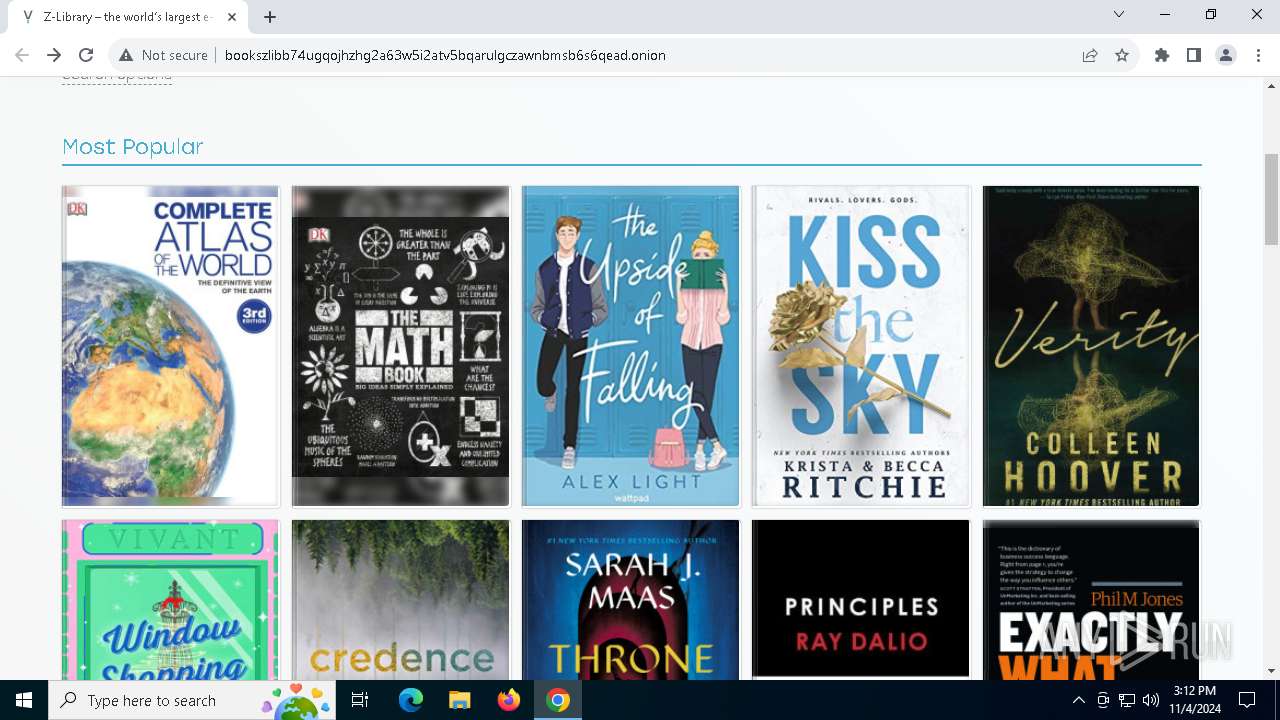Viewport: 1280px width, 720px height.
Task: Open the Search options link
Action: coord(117,77)
